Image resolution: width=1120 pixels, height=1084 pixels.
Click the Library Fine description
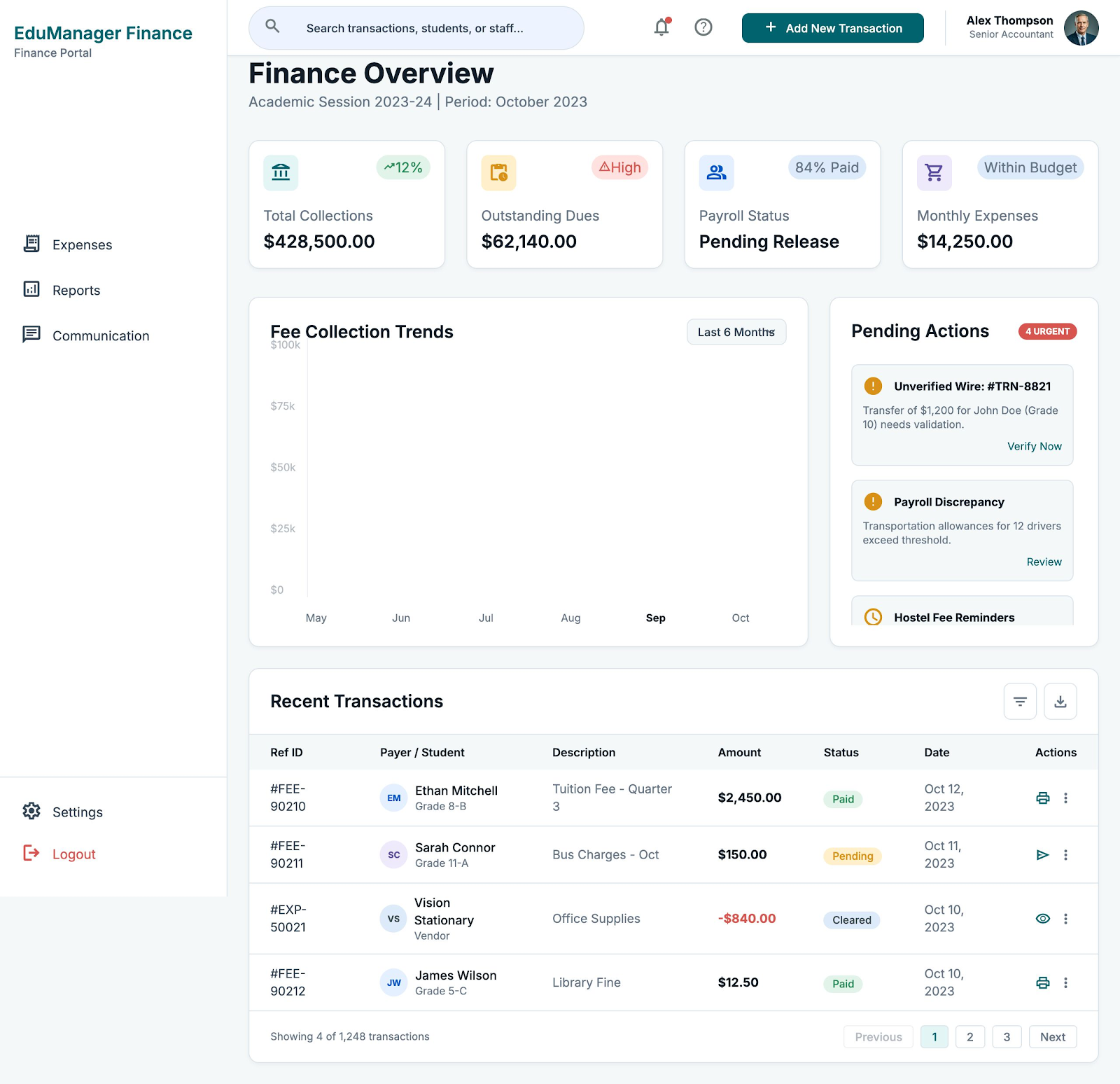[x=587, y=982]
